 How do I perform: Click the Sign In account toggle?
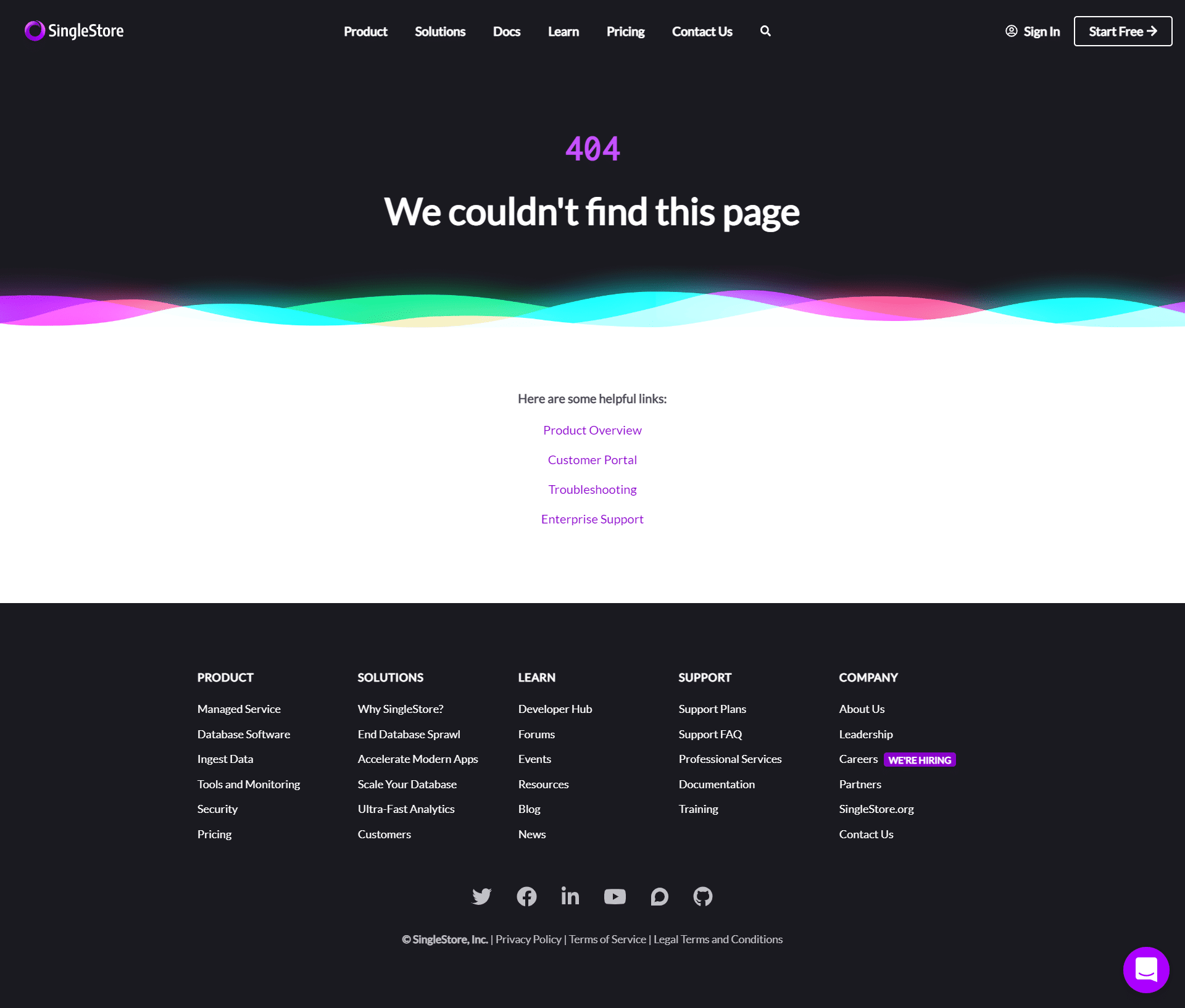[1032, 31]
